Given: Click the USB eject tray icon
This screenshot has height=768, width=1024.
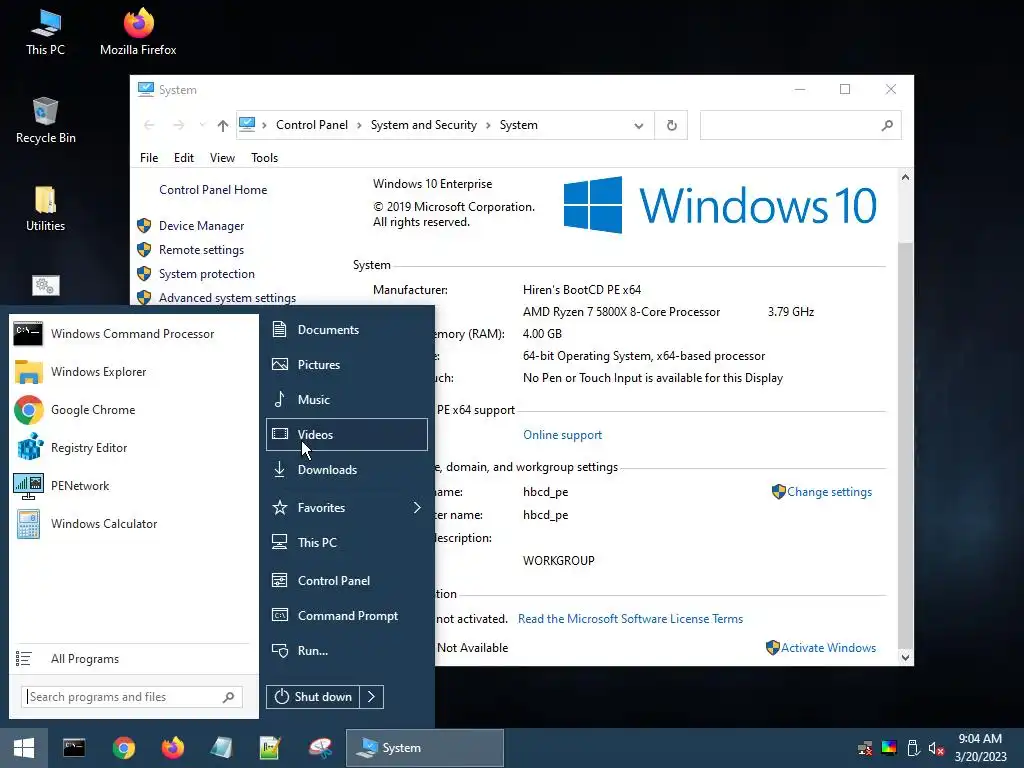Looking at the screenshot, I should click(x=913, y=748).
